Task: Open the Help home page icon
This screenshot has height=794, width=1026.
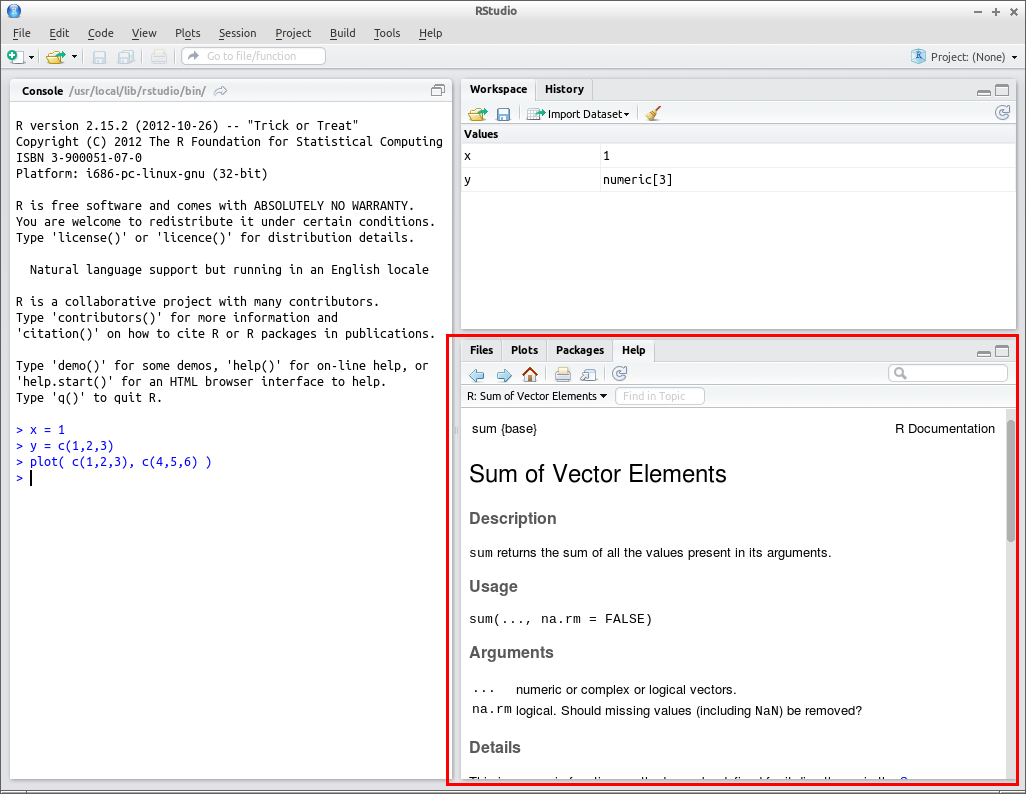Action: (530, 374)
